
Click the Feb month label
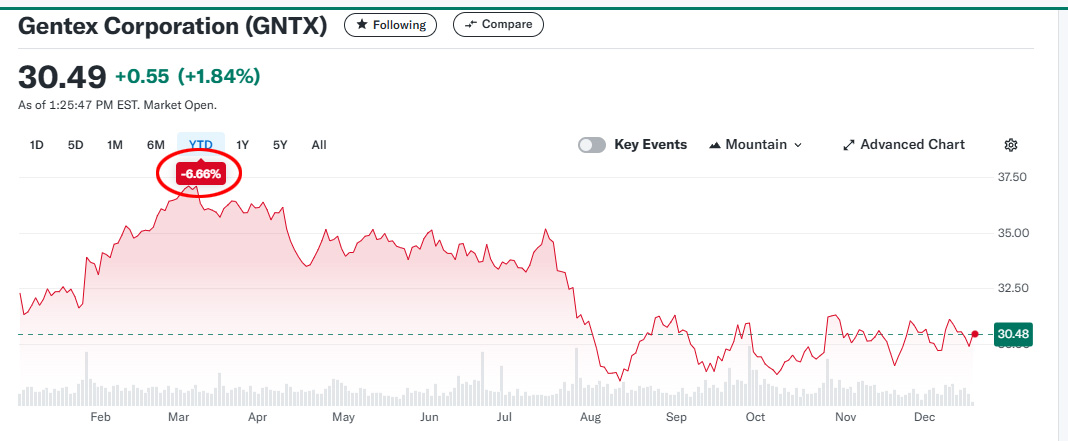coord(100,417)
